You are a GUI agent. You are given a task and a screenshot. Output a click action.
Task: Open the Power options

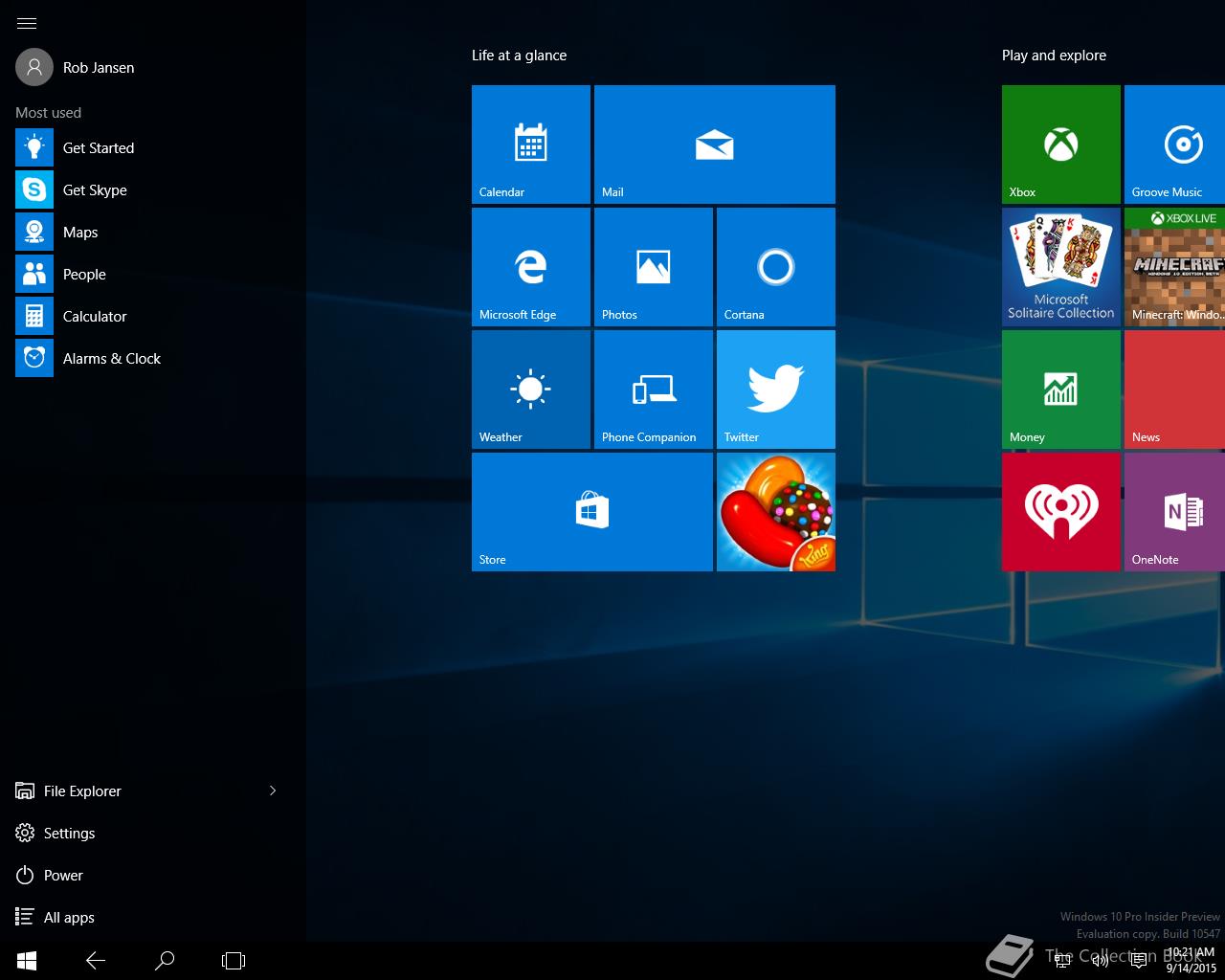[50, 875]
